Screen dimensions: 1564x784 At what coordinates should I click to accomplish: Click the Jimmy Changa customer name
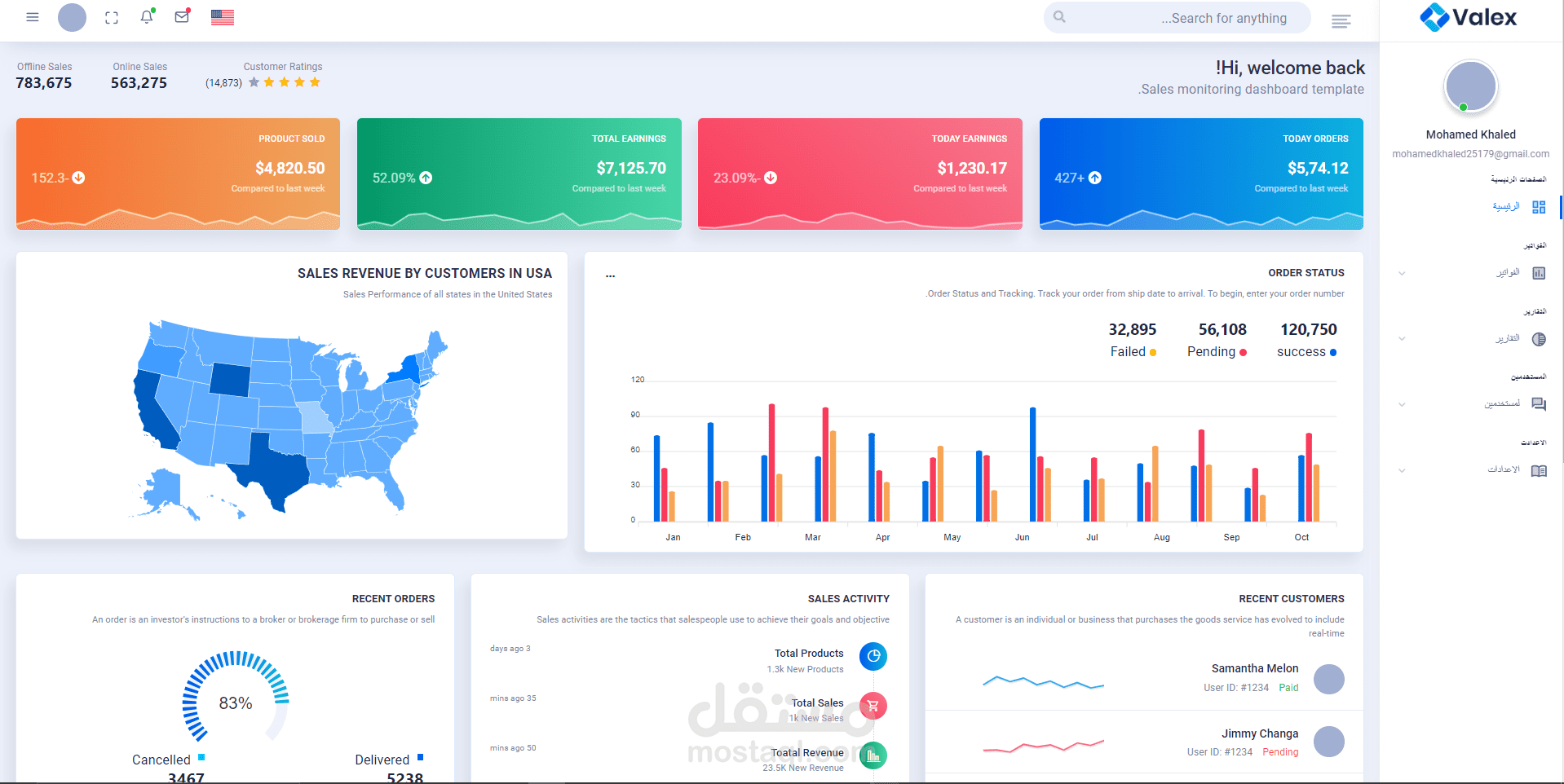tap(1260, 733)
